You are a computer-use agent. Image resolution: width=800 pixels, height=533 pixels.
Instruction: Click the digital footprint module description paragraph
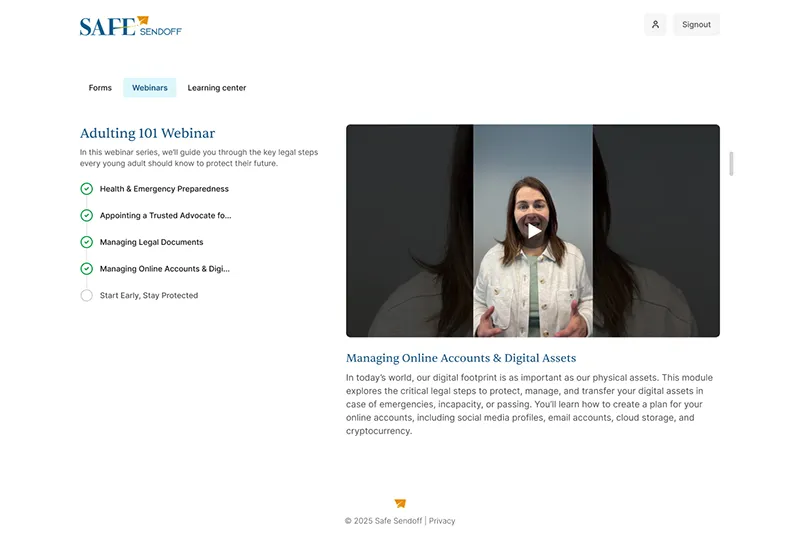click(x=529, y=404)
